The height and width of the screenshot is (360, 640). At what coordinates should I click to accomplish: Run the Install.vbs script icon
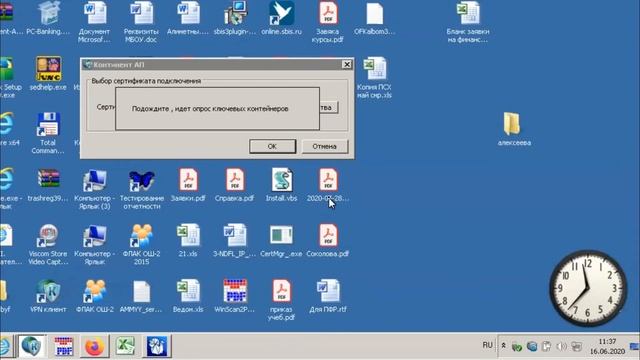click(281, 185)
